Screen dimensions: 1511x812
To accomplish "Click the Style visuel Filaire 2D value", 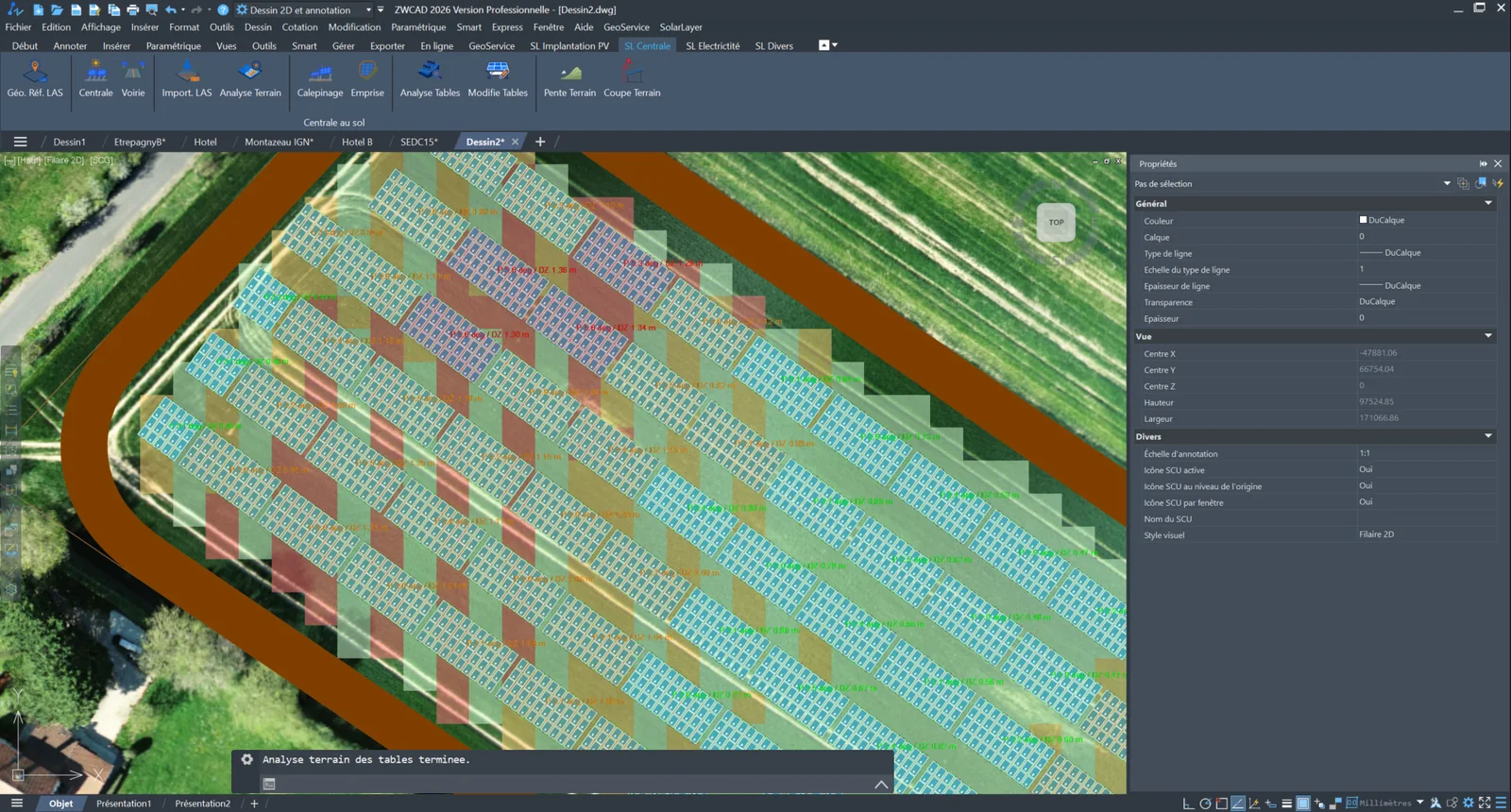I will pyautogui.click(x=1376, y=534).
